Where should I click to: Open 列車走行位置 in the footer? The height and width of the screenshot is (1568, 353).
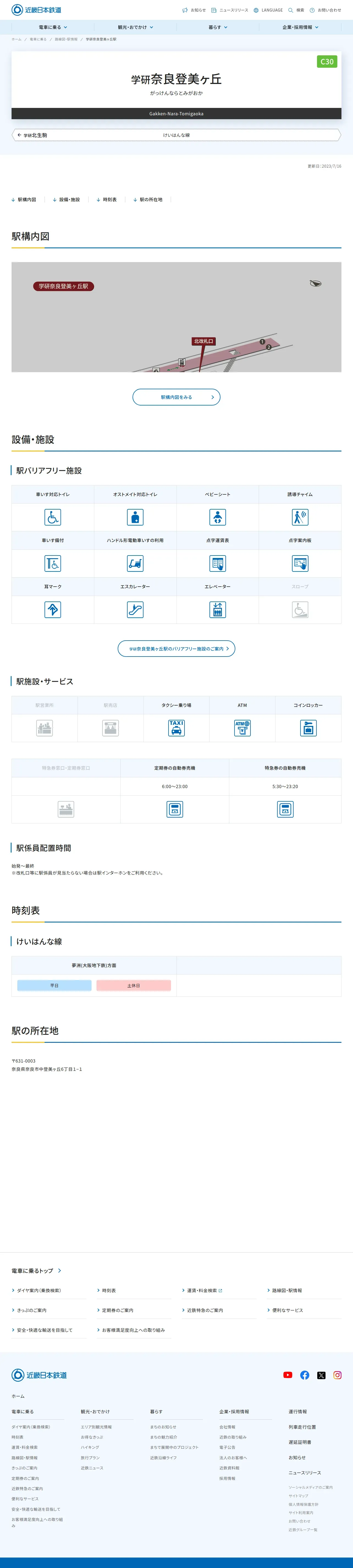point(302,1427)
